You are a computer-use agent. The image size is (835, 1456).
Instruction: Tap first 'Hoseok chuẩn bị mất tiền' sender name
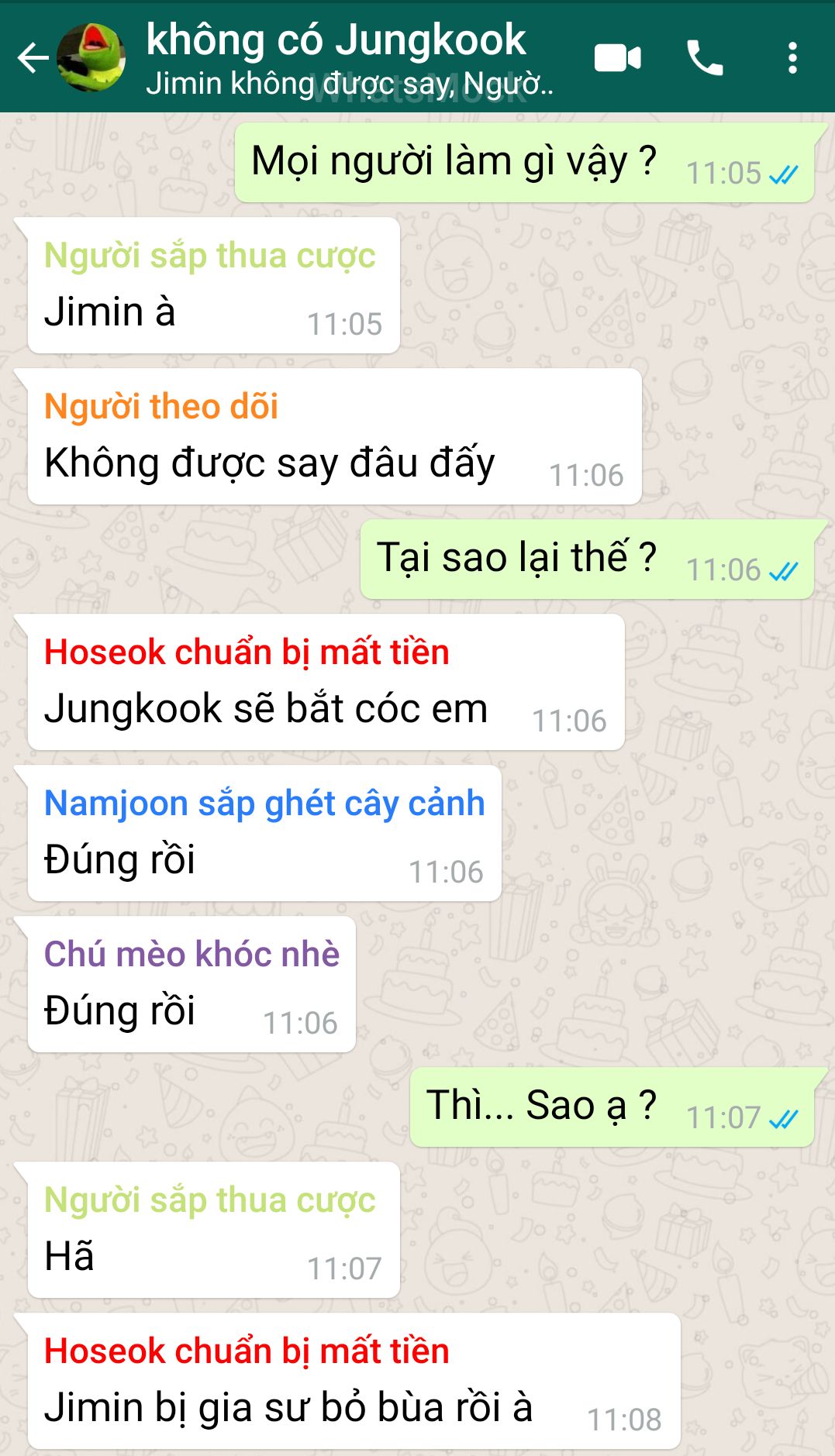pyautogui.click(x=247, y=652)
